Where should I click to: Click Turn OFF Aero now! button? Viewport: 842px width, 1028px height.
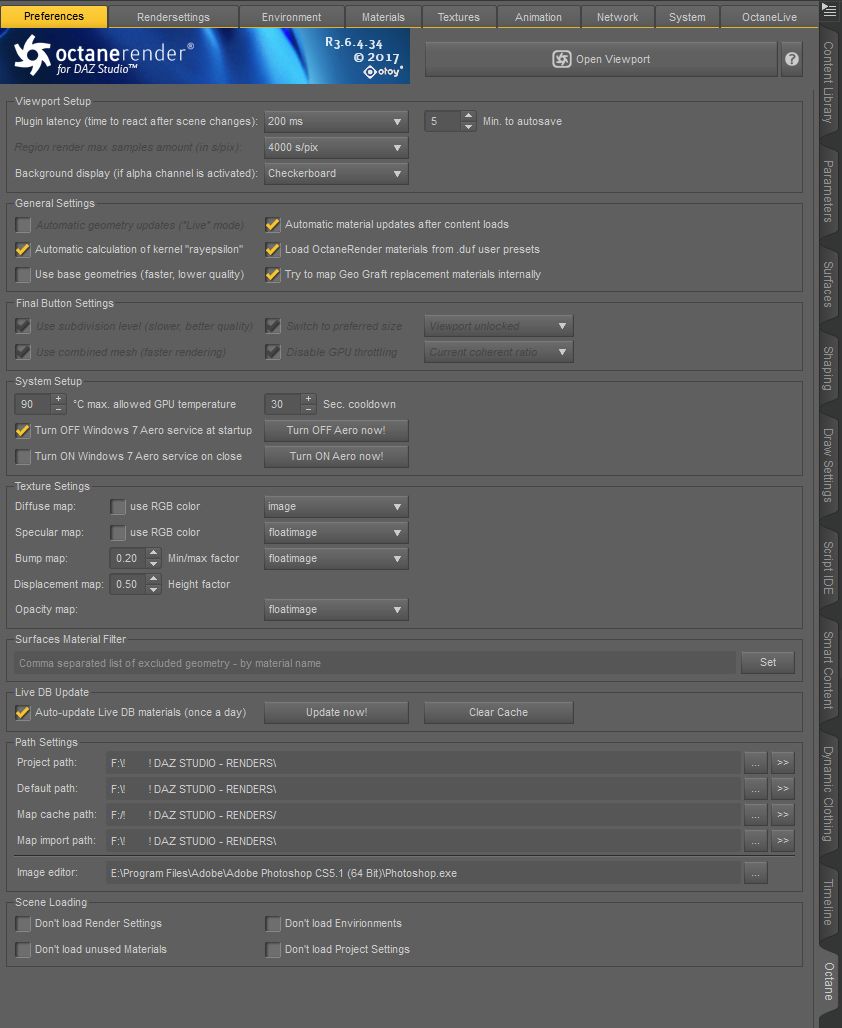[336, 431]
